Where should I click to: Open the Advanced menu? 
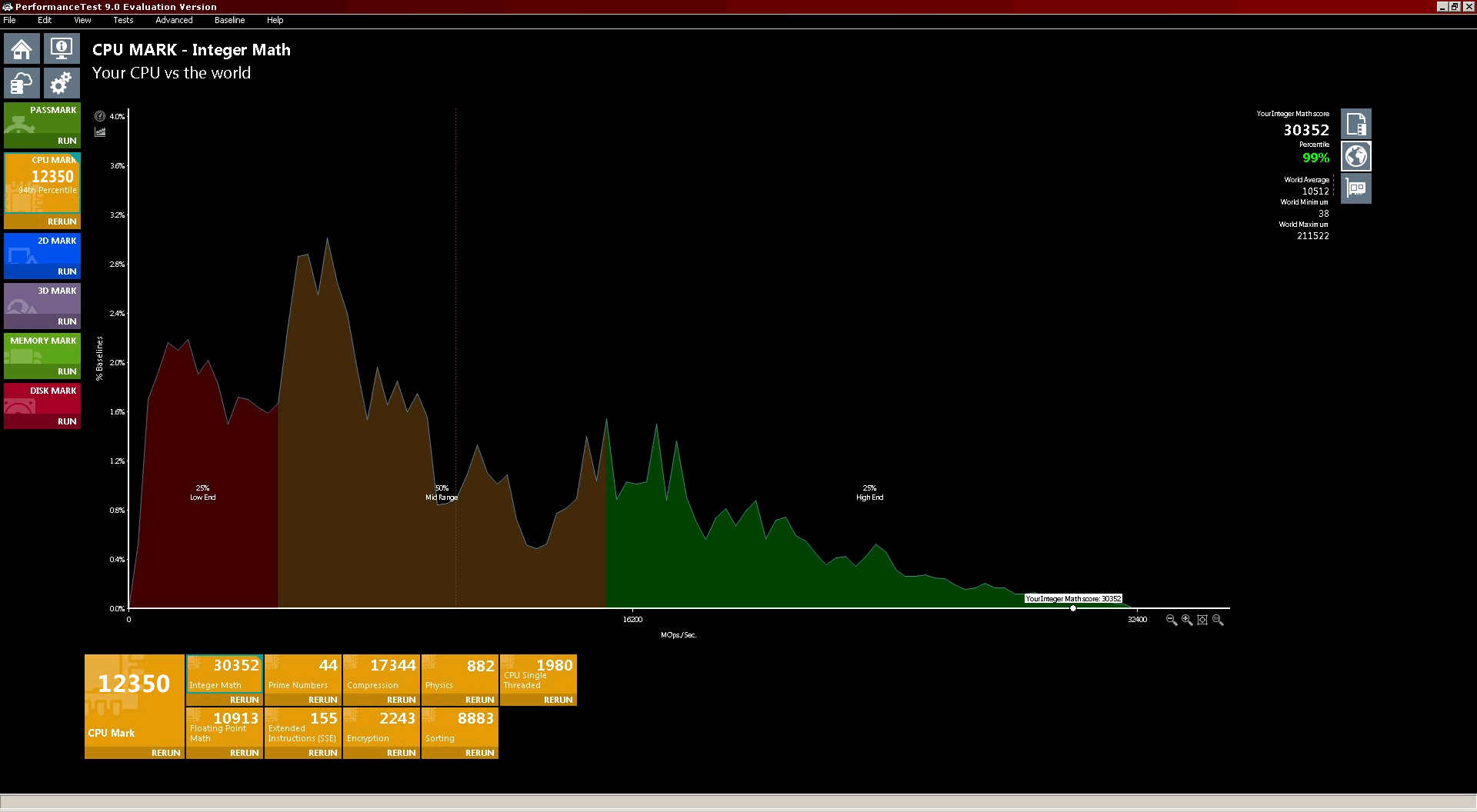coord(174,21)
